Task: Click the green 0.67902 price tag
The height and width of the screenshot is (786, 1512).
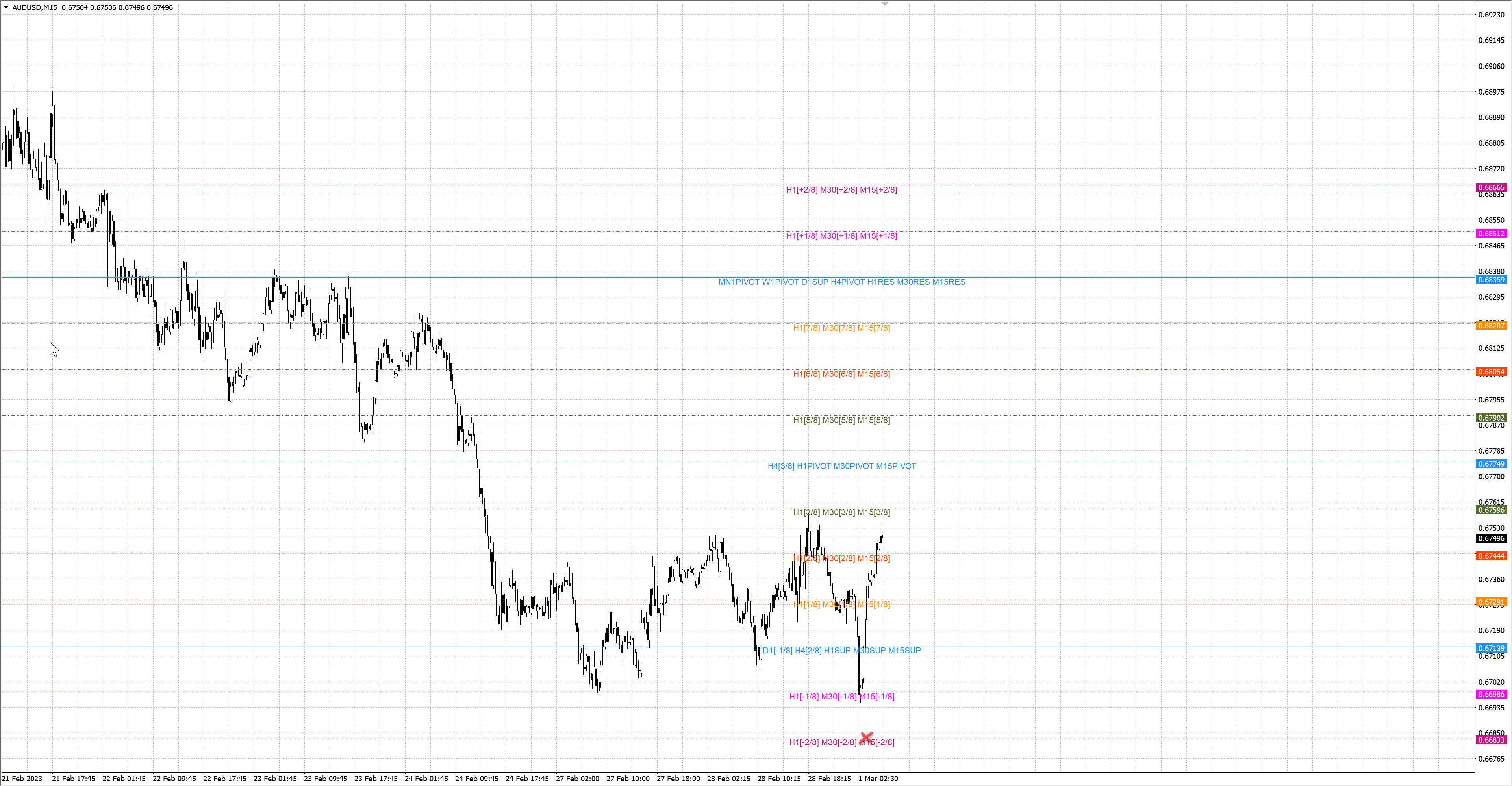Action: pos(1491,418)
